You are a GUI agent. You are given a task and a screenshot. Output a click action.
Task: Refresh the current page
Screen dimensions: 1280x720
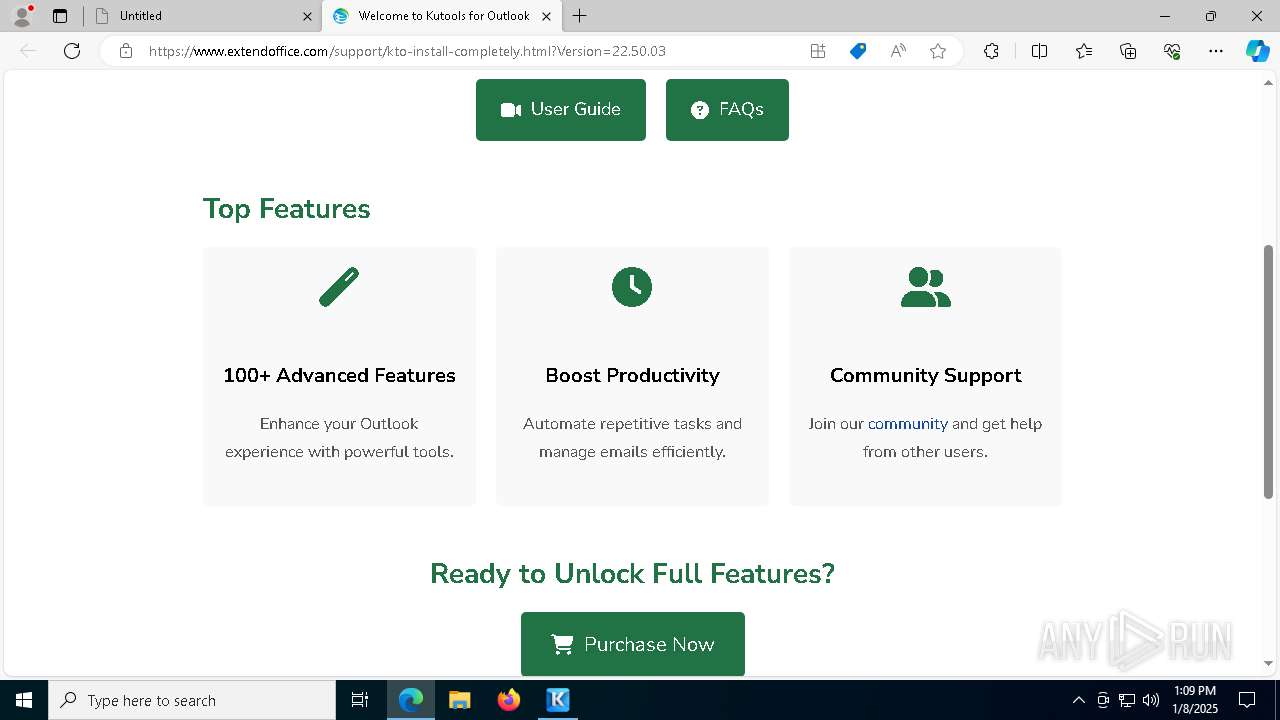pos(72,51)
